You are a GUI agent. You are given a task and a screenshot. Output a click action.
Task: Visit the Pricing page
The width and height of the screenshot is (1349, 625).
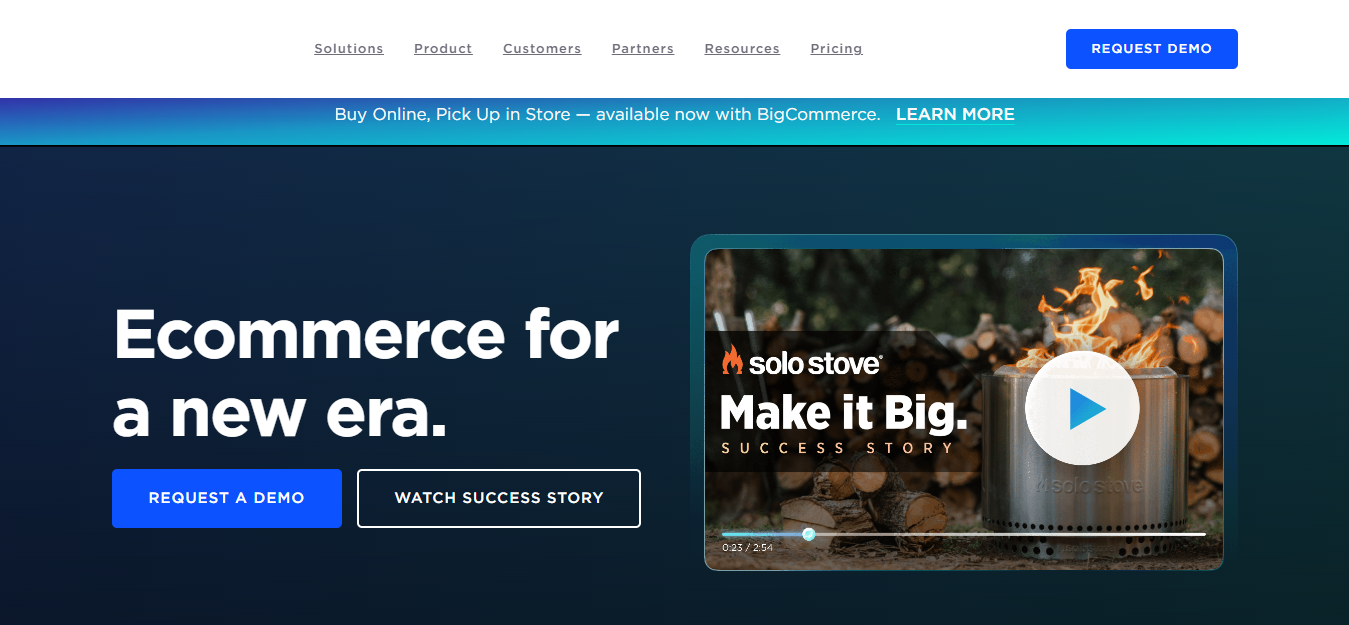coord(836,49)
